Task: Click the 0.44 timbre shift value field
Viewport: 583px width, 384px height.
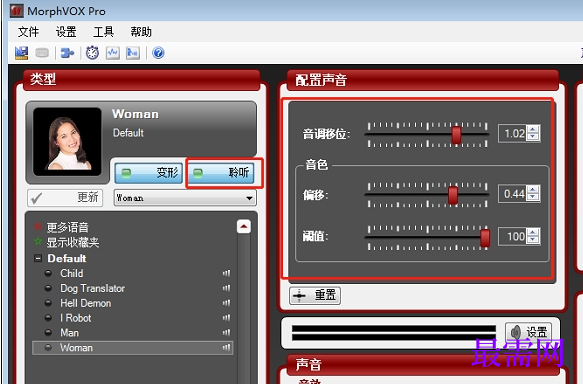Action: click(x=513, y=194)
